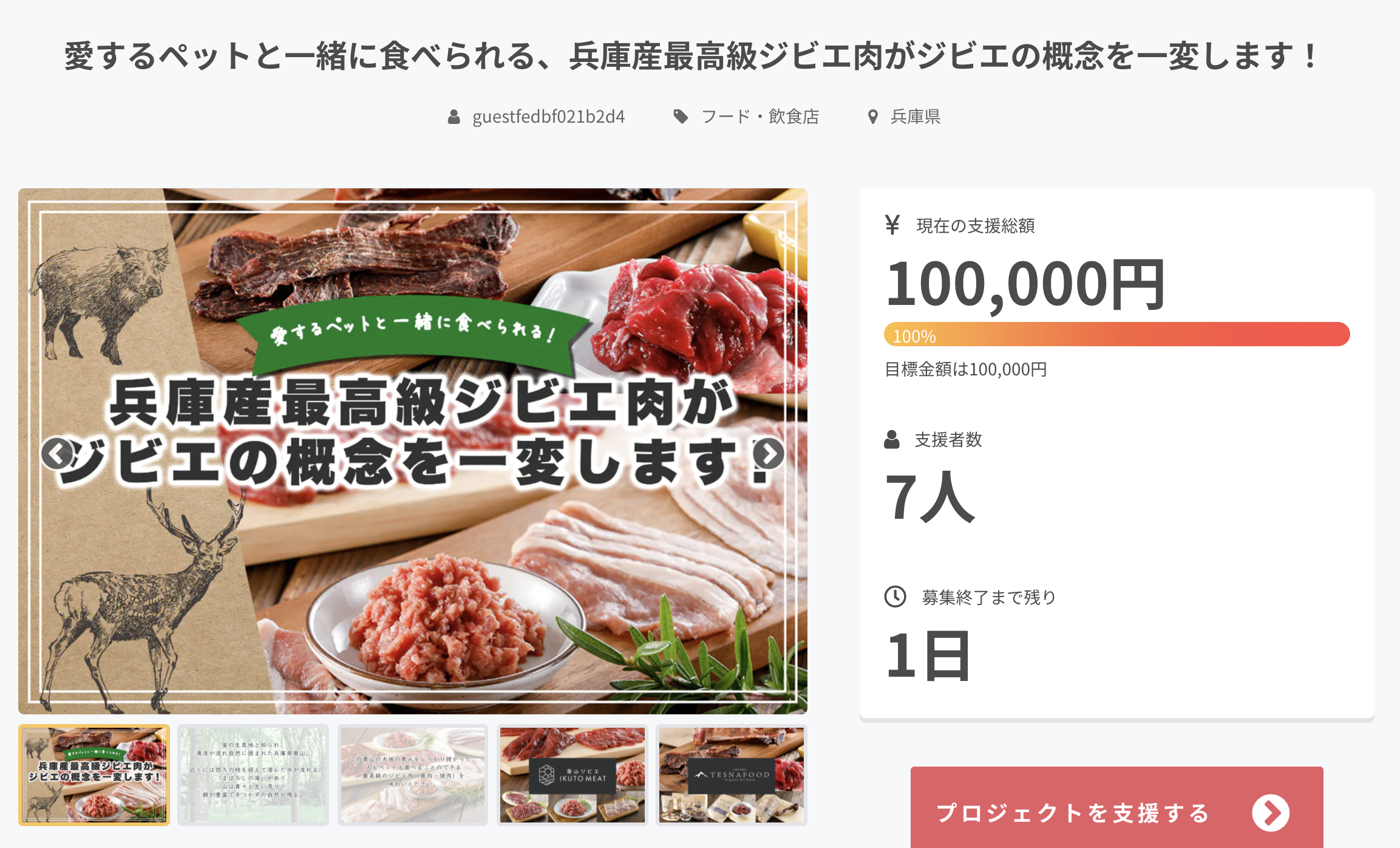
Task: Select the IKUTO MEAT thumbnail
Action: tap(573, 775)
